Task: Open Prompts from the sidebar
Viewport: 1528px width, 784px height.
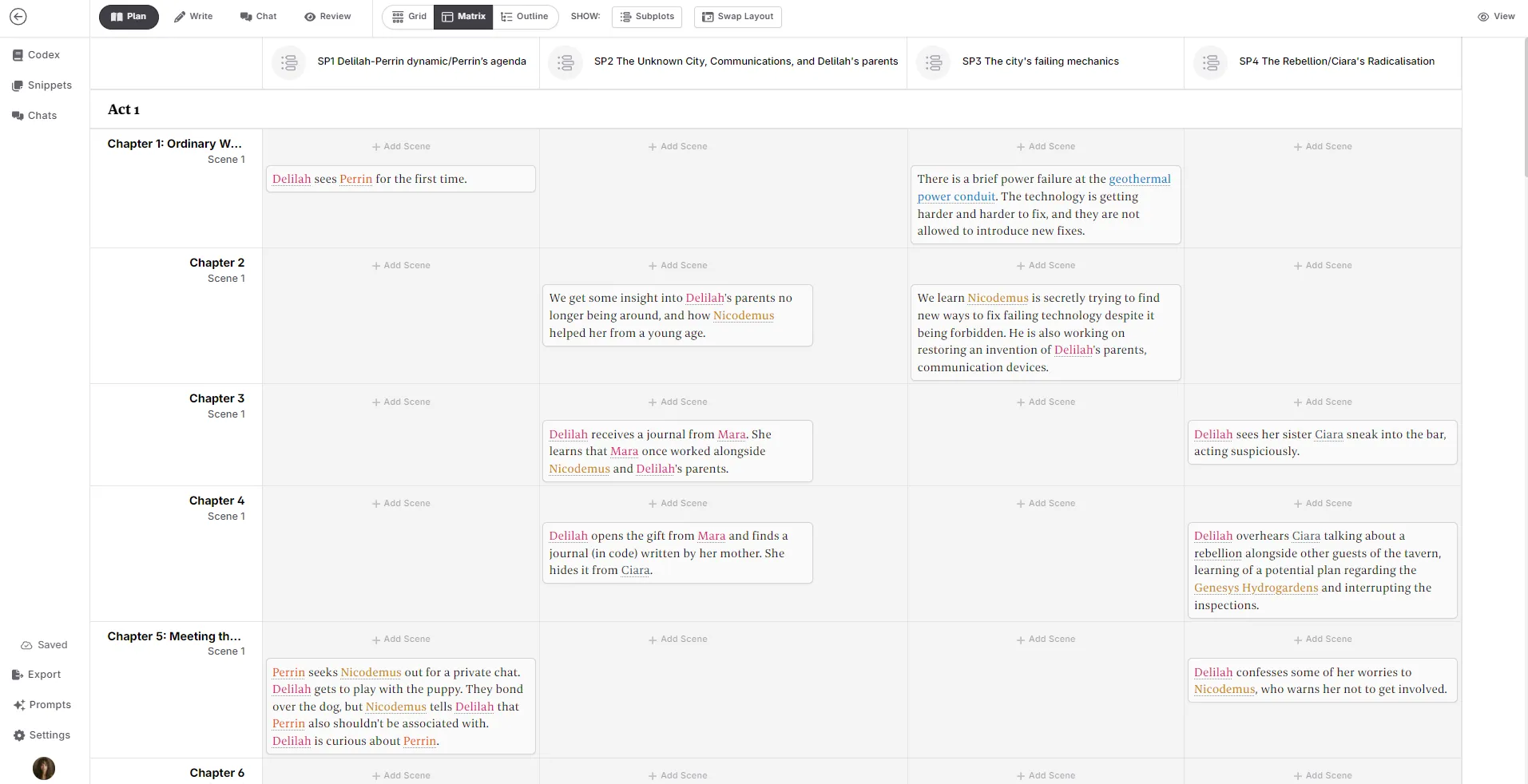Action: pyautogui.click(x=42, y=705)
